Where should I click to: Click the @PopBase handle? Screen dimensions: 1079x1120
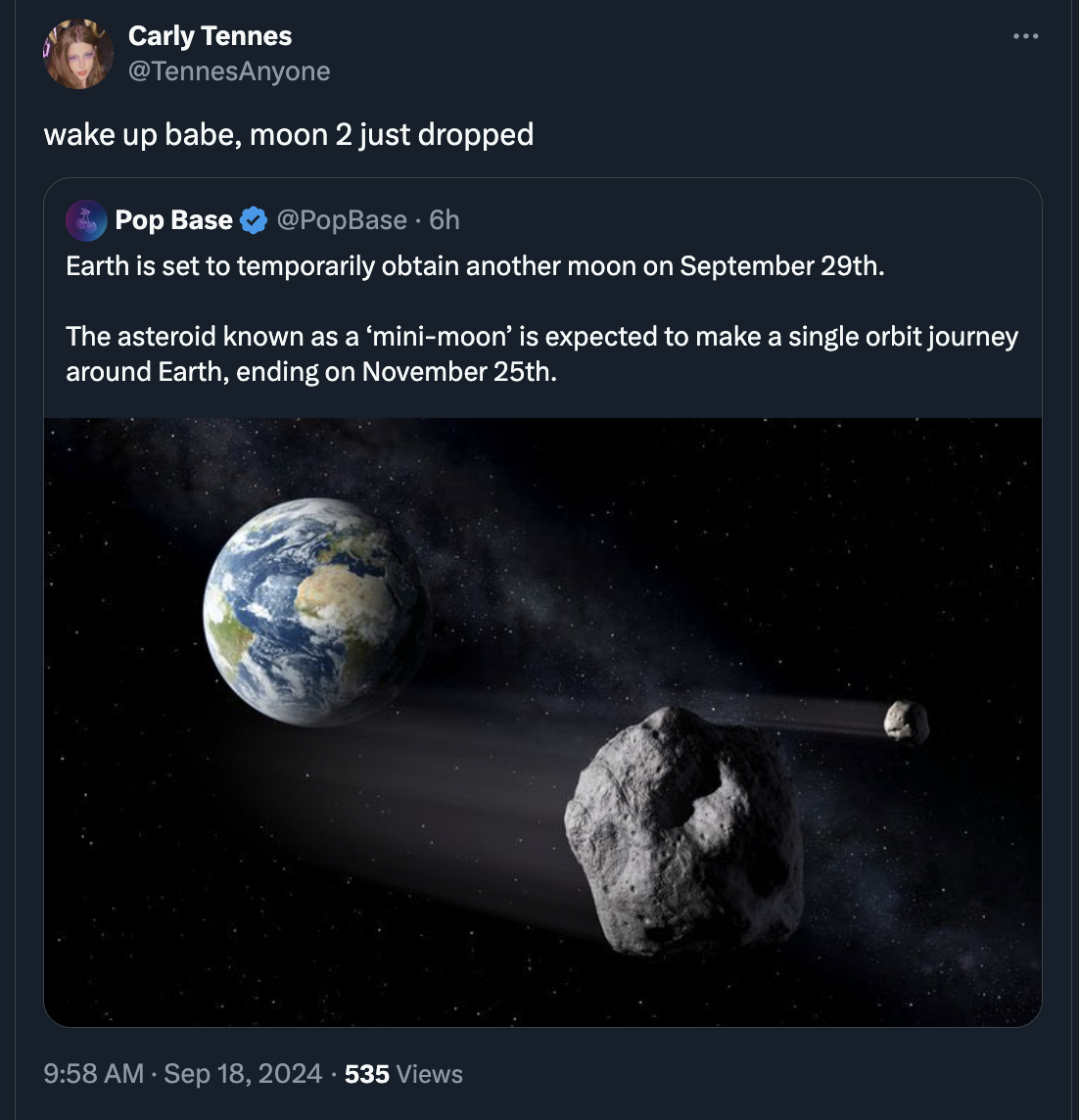tap(343, 219)
